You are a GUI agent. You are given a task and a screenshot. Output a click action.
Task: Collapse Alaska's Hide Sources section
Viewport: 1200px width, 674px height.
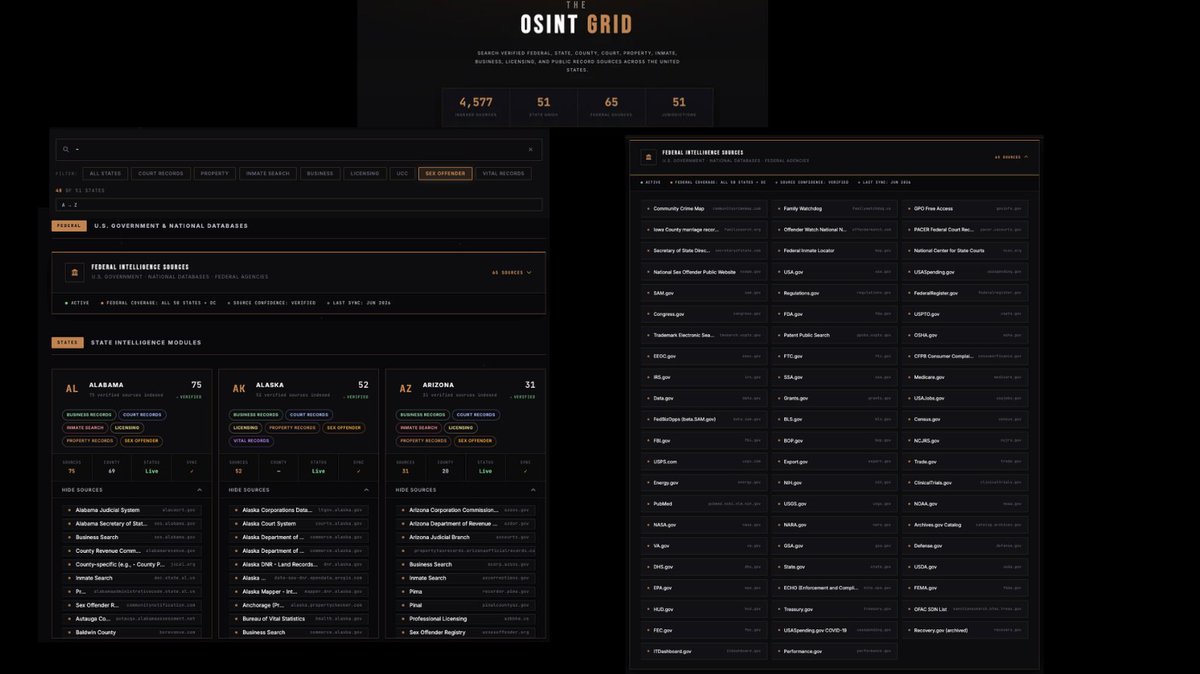click(299, 490)
